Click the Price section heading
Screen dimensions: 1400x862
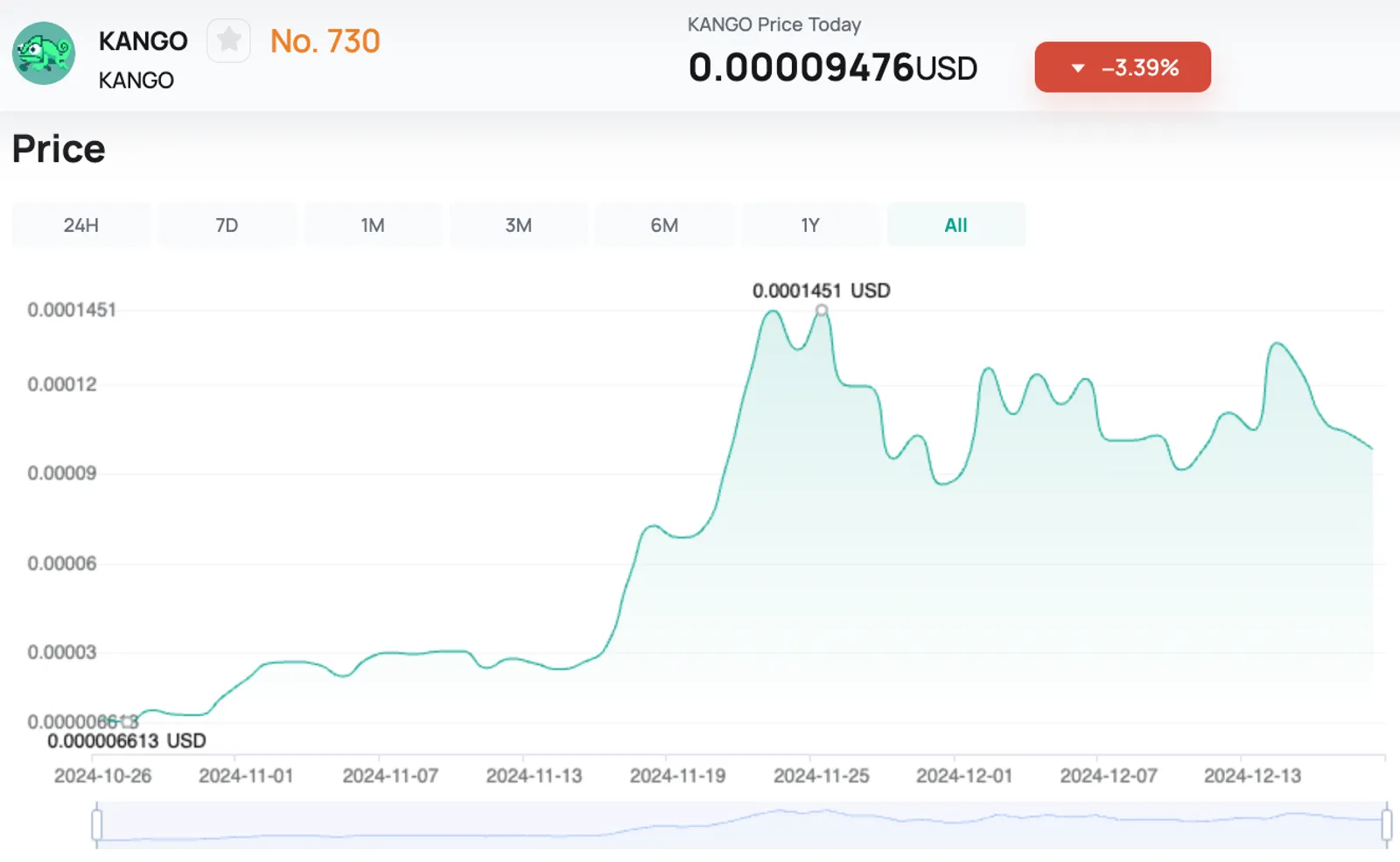(x=59, y=149)
